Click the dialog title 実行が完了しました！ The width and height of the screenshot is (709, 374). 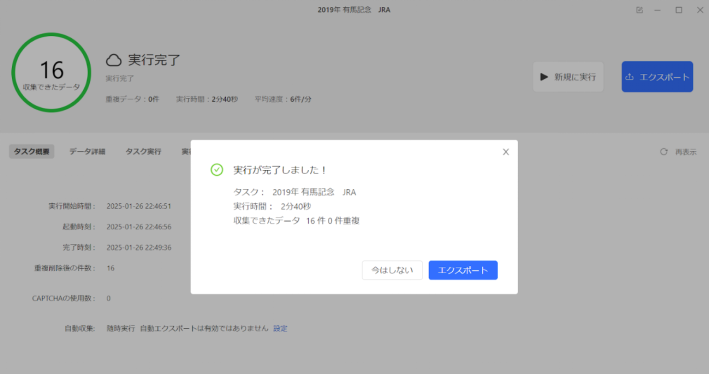(280, 170)
